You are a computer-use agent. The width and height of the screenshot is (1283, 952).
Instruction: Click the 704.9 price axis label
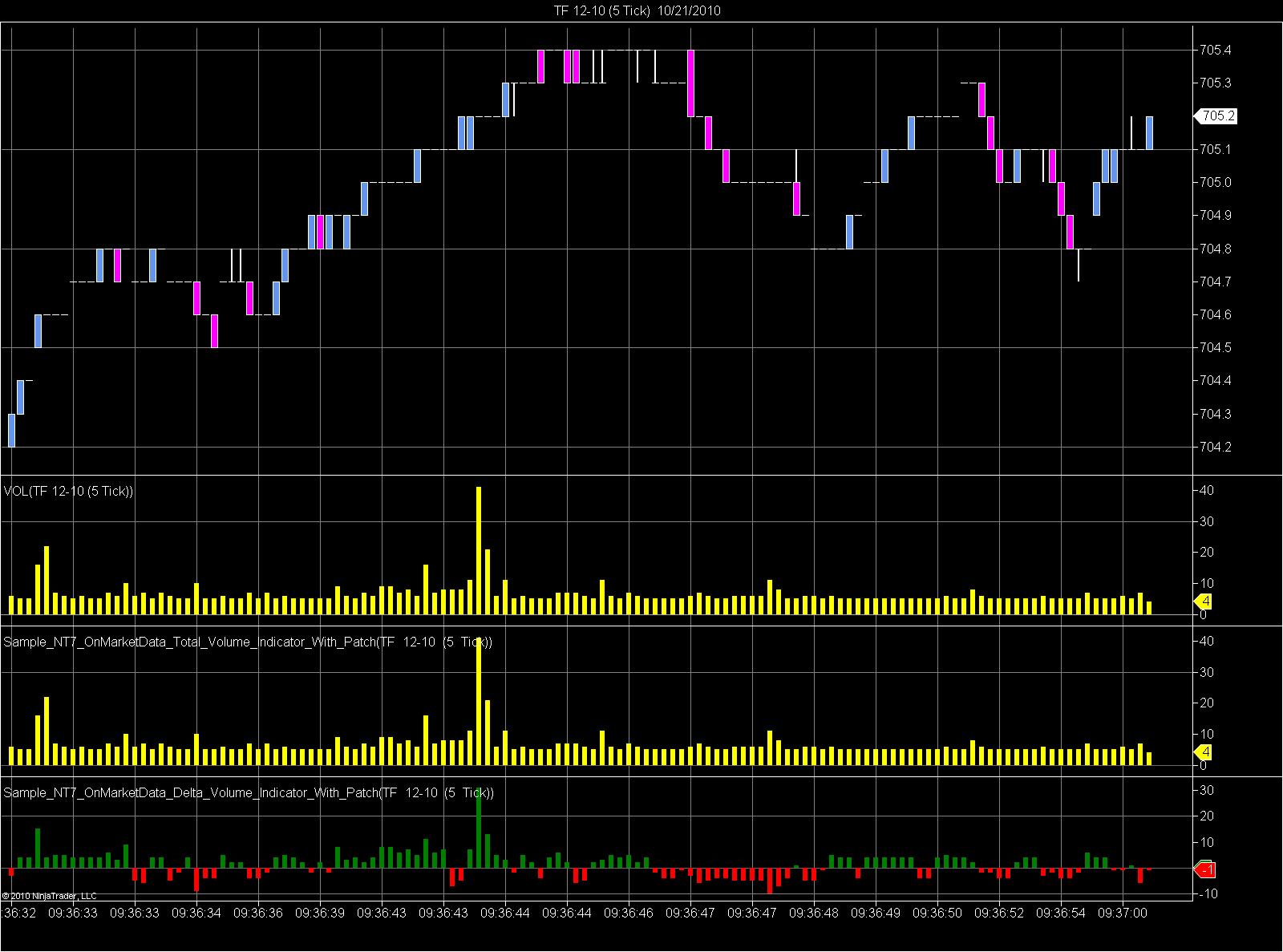pyautogui.click(x=1216, y=215)
